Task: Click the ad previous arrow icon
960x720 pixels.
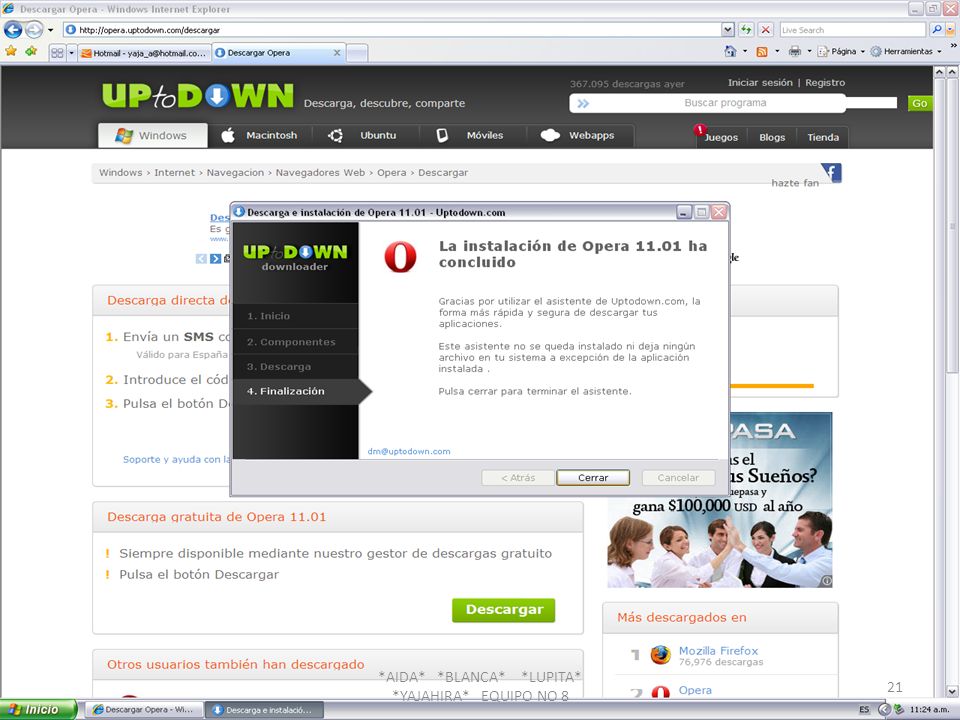Action: coord(201,259)
